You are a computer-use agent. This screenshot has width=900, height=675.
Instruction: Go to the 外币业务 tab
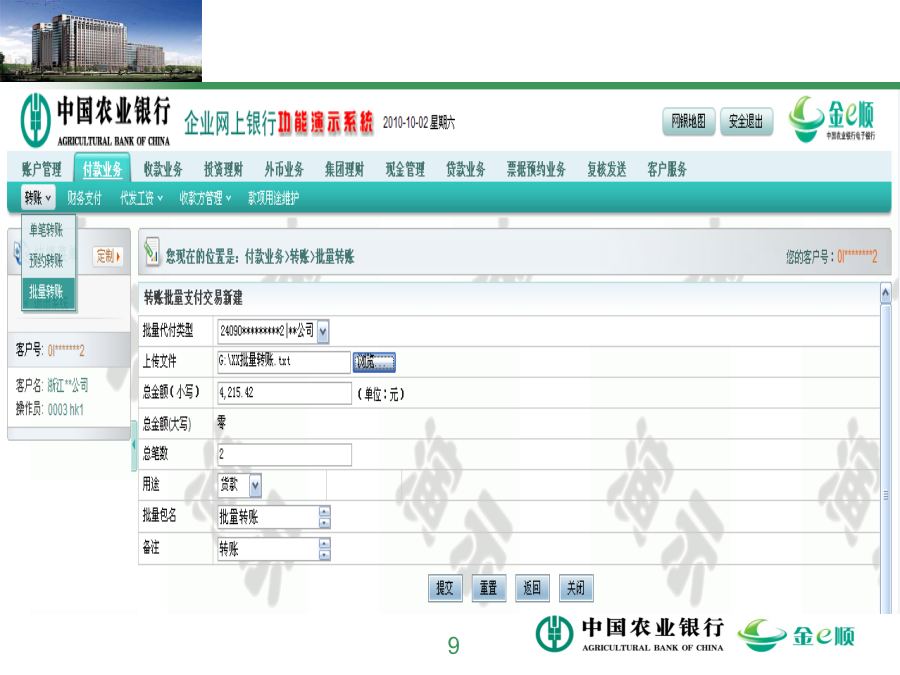[284, 169]
